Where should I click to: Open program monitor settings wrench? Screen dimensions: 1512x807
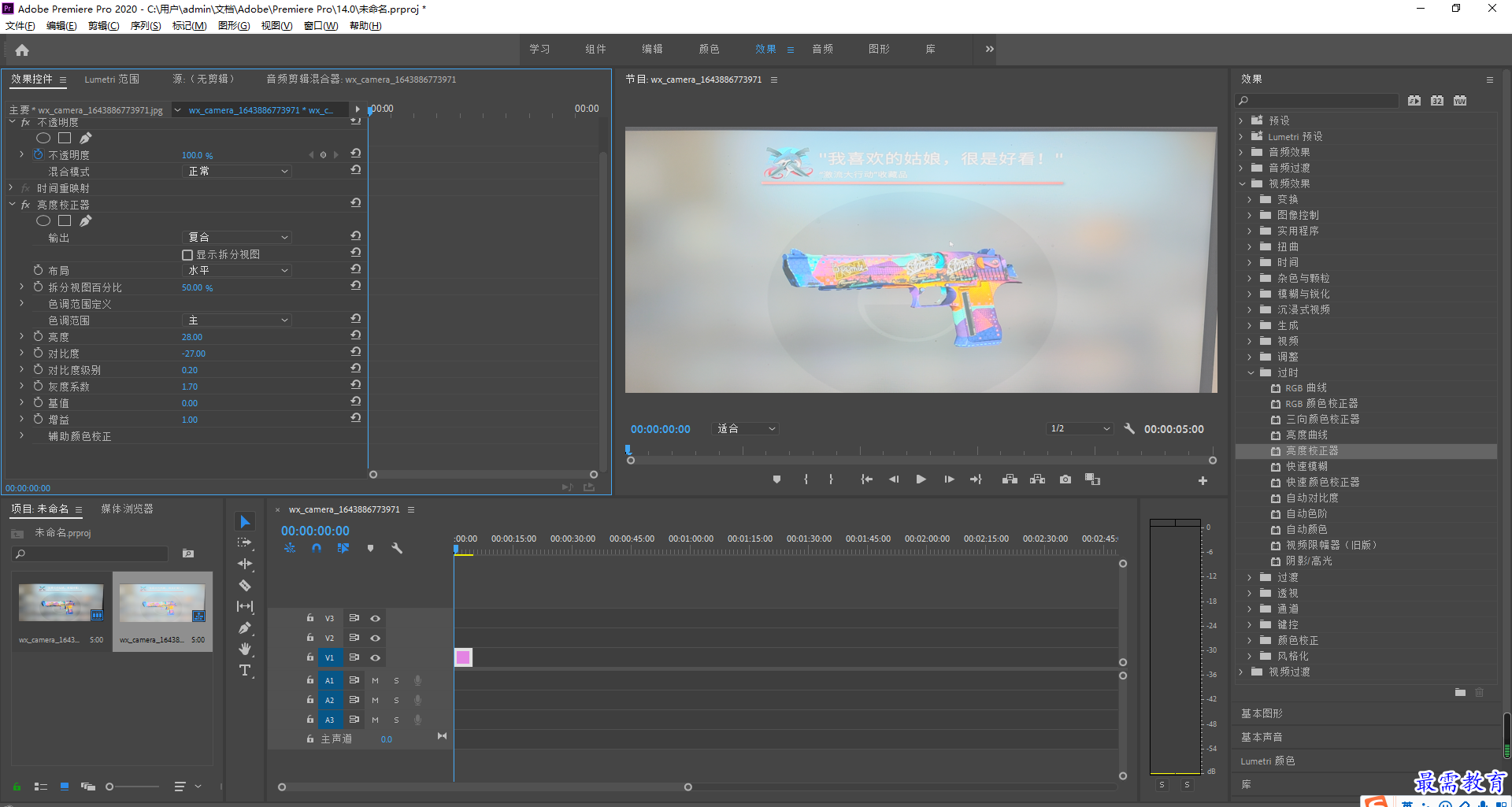[x=1129, y=428]
